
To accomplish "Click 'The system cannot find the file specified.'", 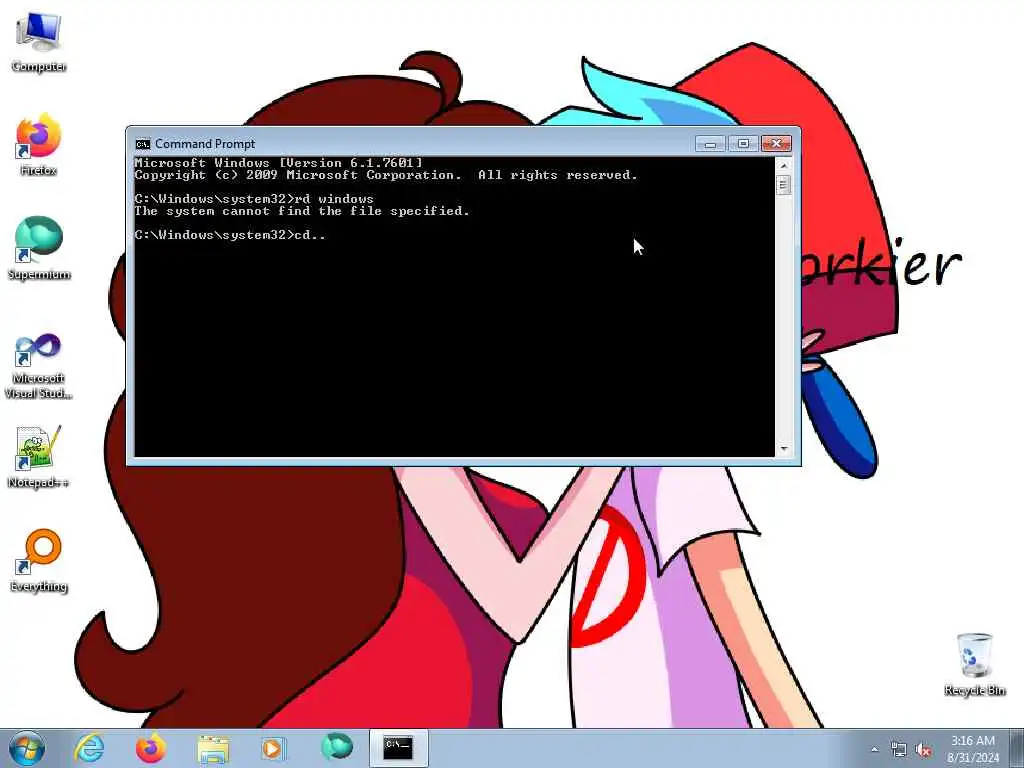I will tap(302, 211).
